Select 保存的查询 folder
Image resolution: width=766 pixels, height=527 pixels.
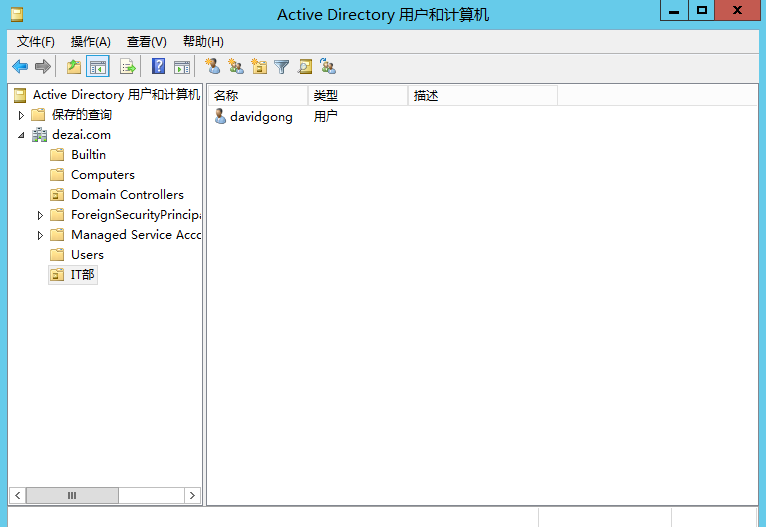[82, 115]
